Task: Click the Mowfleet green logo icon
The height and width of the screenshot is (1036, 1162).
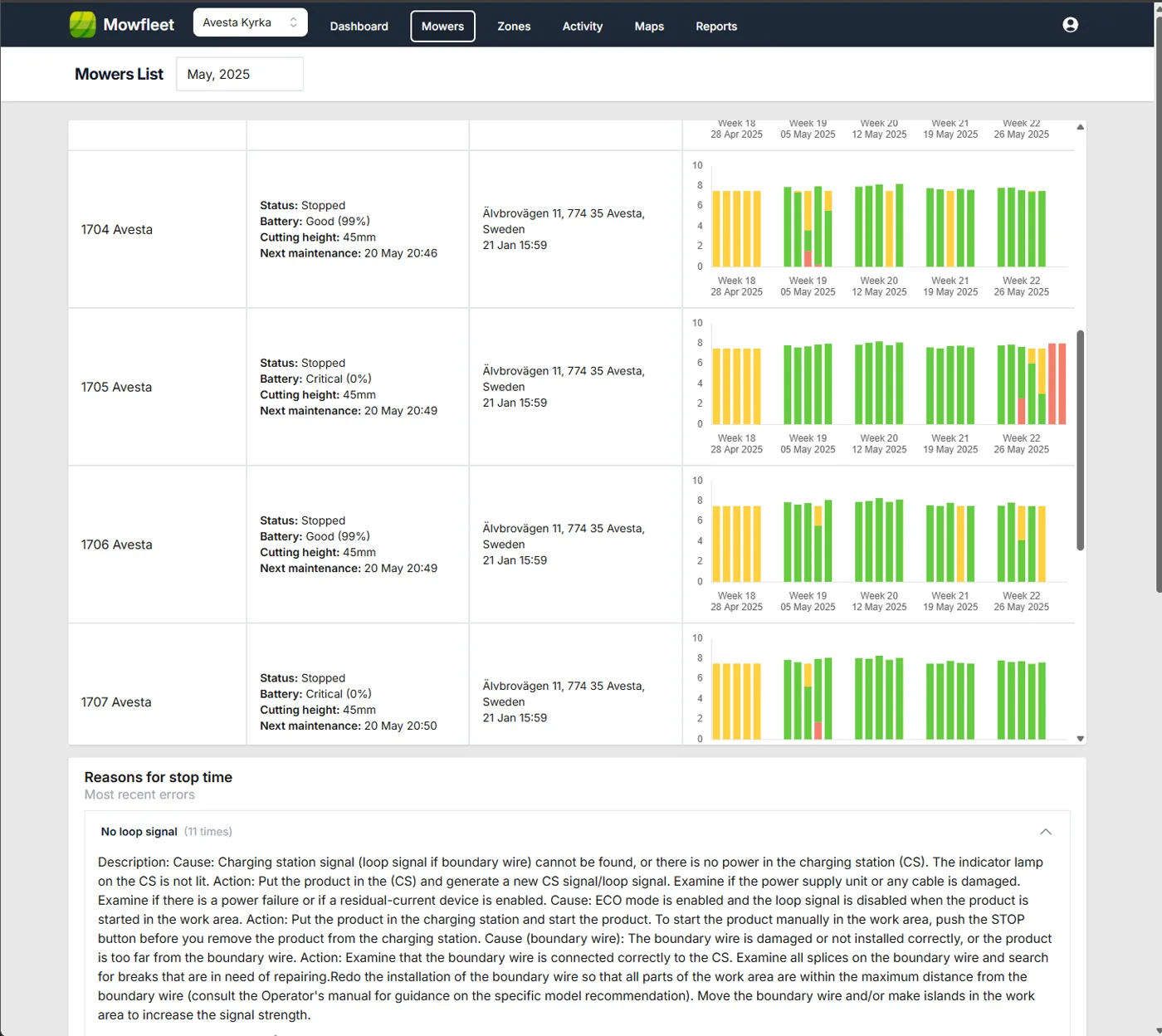Action: (x=82, y=25)
